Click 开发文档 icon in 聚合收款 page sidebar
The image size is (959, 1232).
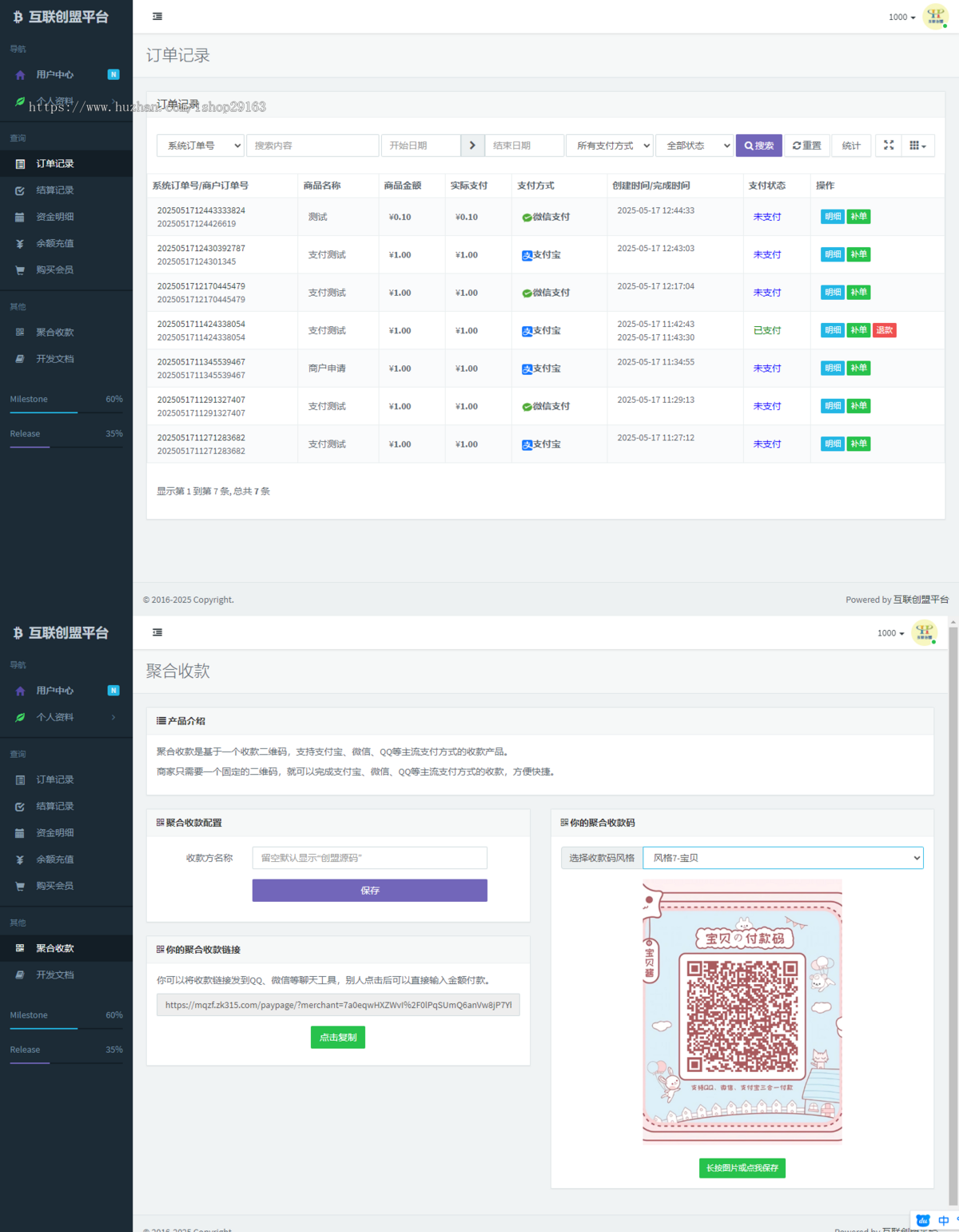[x=20, y=975]
